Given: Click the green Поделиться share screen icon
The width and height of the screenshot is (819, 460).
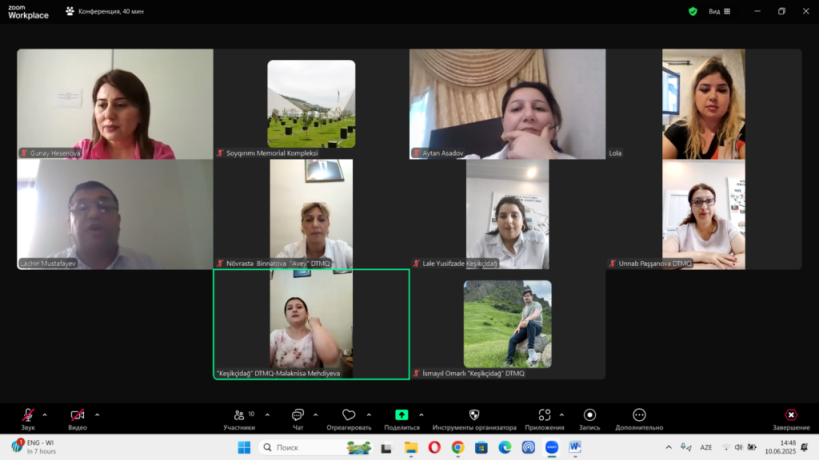Looking at the screenshot, I should (x=401, y=415).
